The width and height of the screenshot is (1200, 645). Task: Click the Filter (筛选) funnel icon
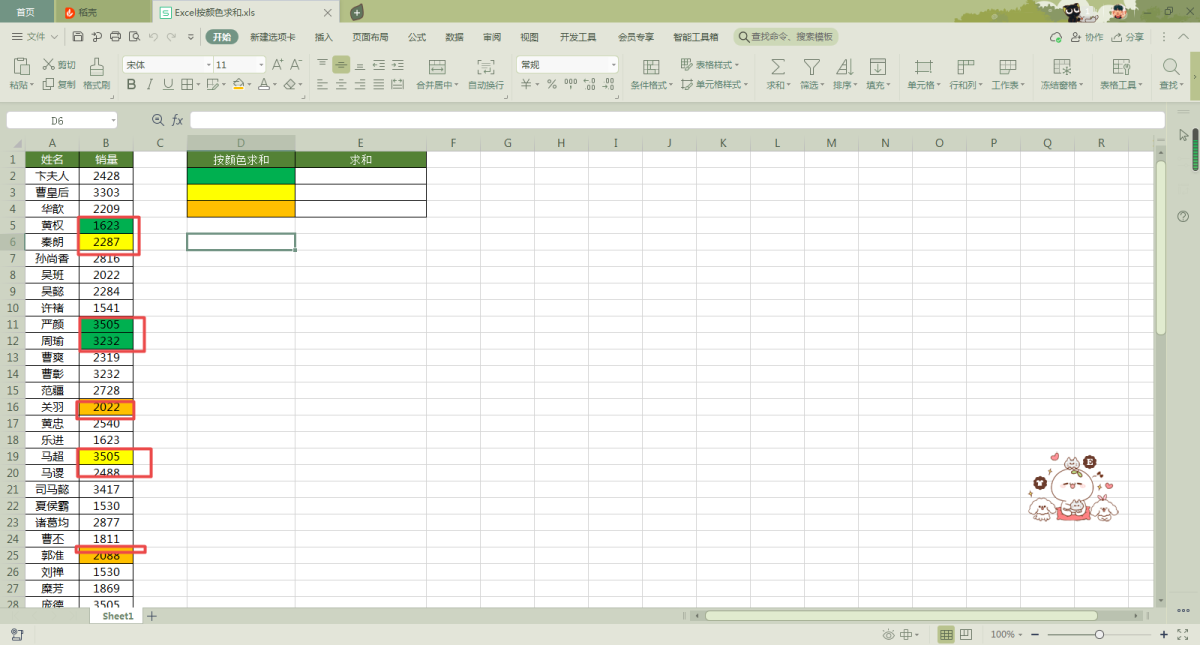pos(811,67)
